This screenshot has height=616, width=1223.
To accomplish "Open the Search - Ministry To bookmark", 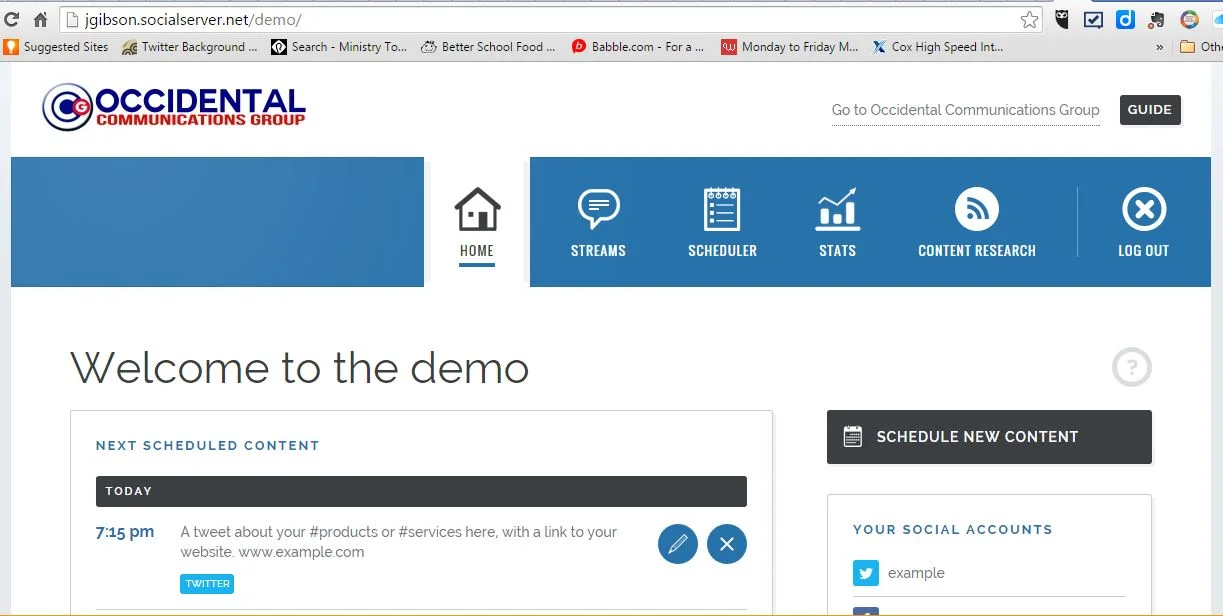I will (x=339, y=47).
